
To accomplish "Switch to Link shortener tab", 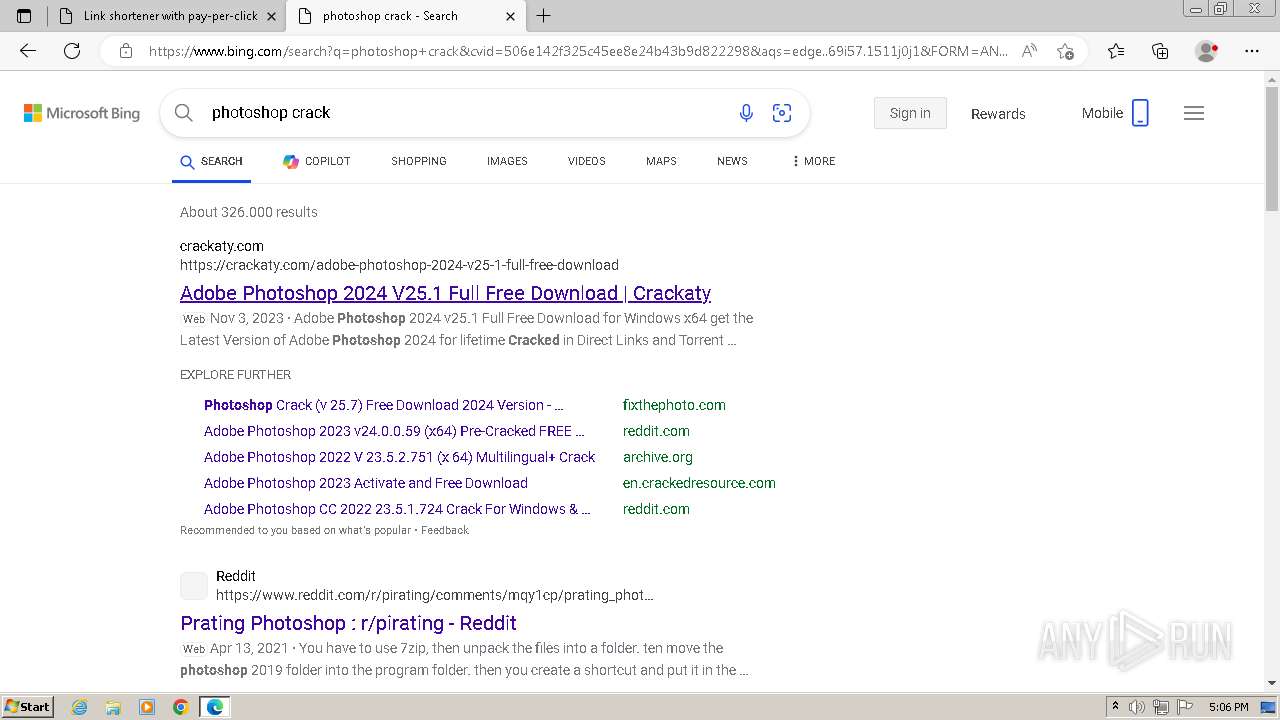I will pyautogui.click(x=165, y=16).
